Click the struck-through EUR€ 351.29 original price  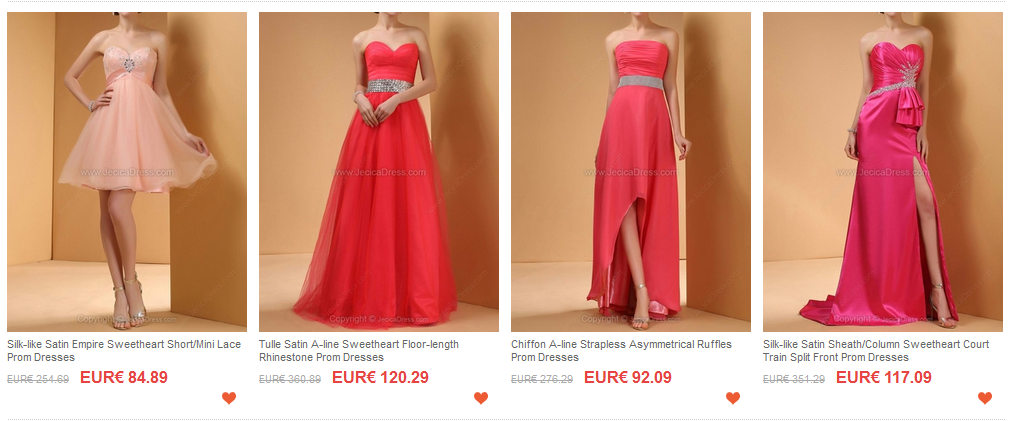[x=794, y=379]
